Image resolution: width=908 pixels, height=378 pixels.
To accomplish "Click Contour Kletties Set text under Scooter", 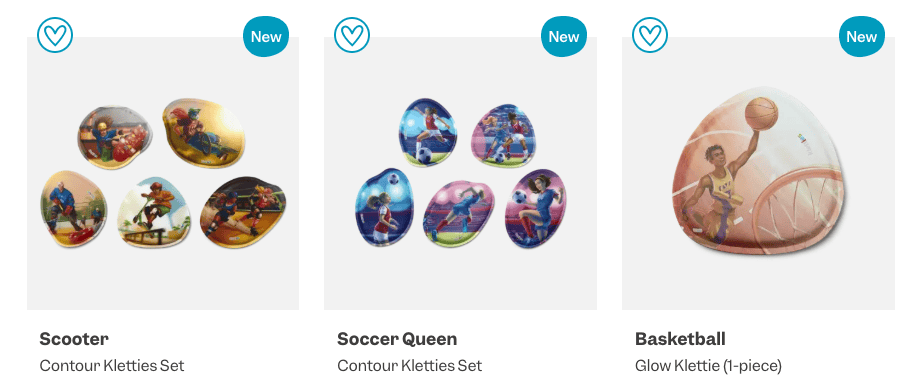I will tap(112, 366).
